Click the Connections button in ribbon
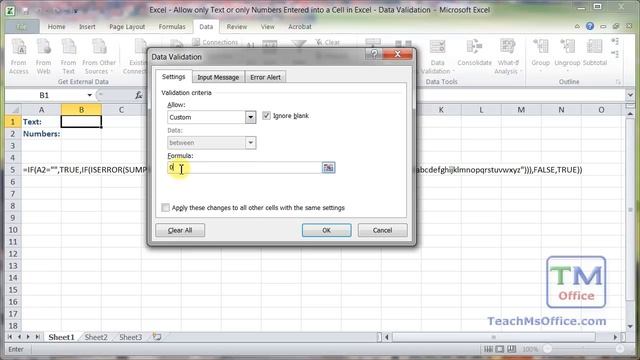The image size is (640, 360). click(215, 42)
